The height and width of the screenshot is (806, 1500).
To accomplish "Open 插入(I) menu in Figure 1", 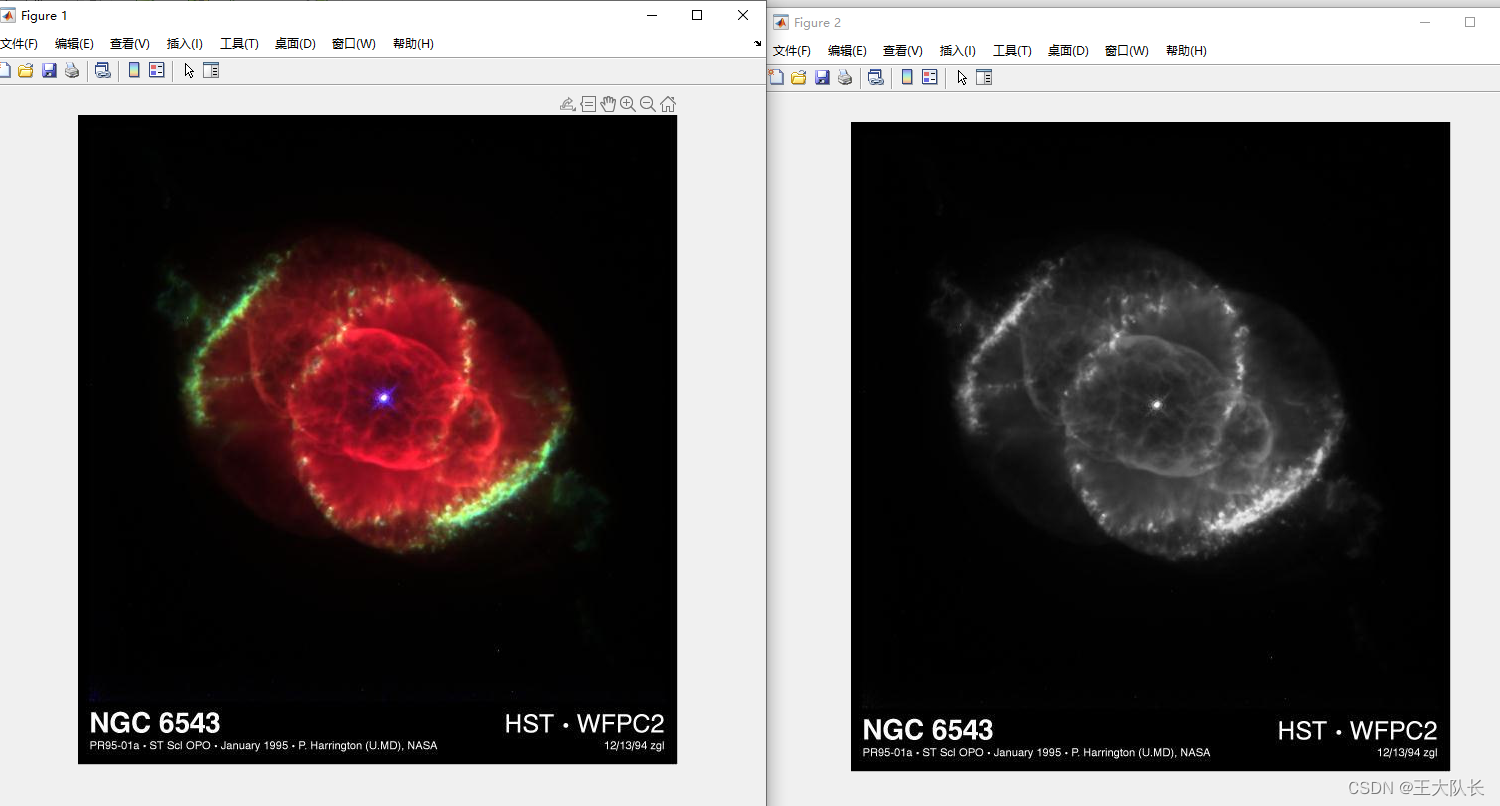I will point(185,44).
